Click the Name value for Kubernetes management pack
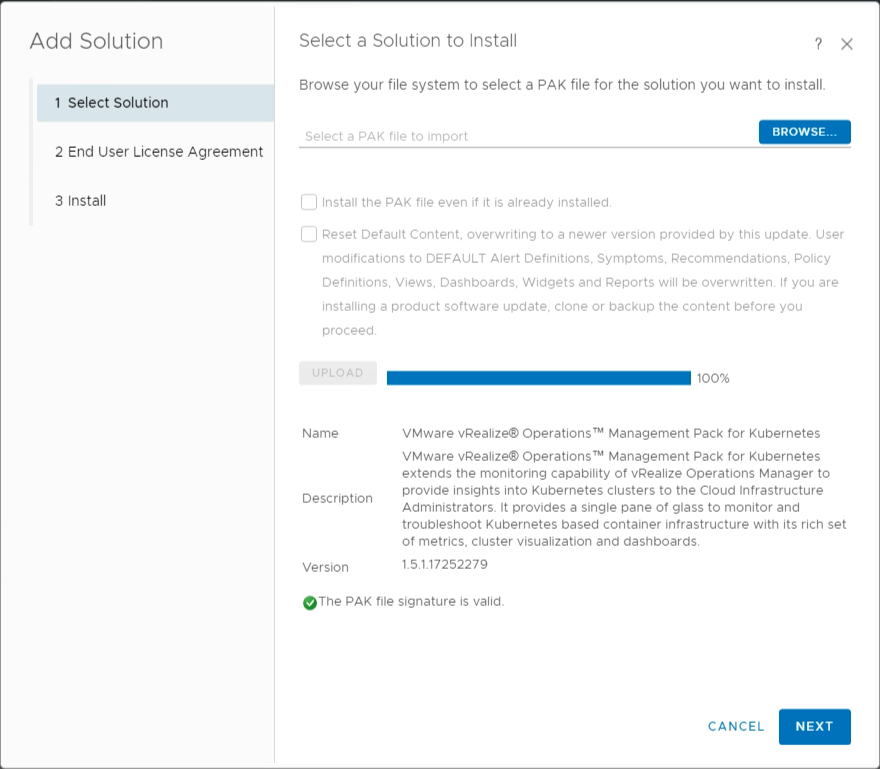The height and width of the screenshot is (769, 880). point(611,433)
